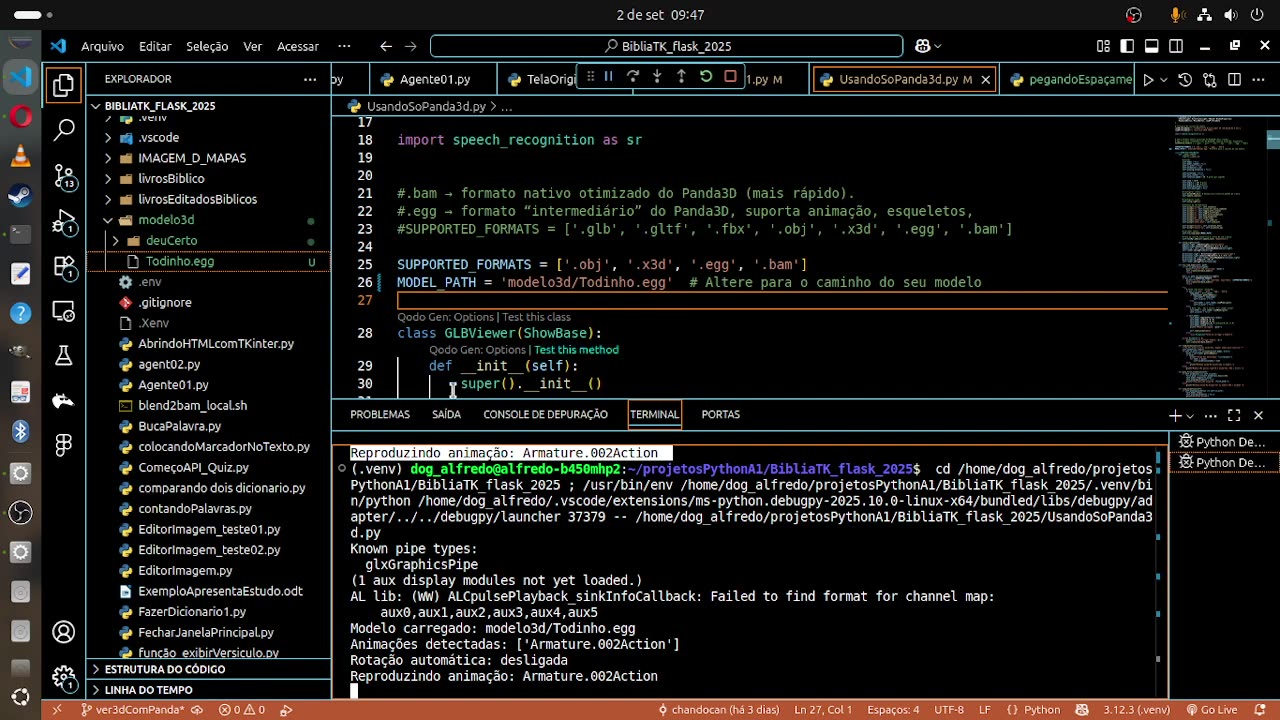This screenshot has width=1280, height=720.
Task: Open the Remote Explorer view
Action: click(64, 311)
